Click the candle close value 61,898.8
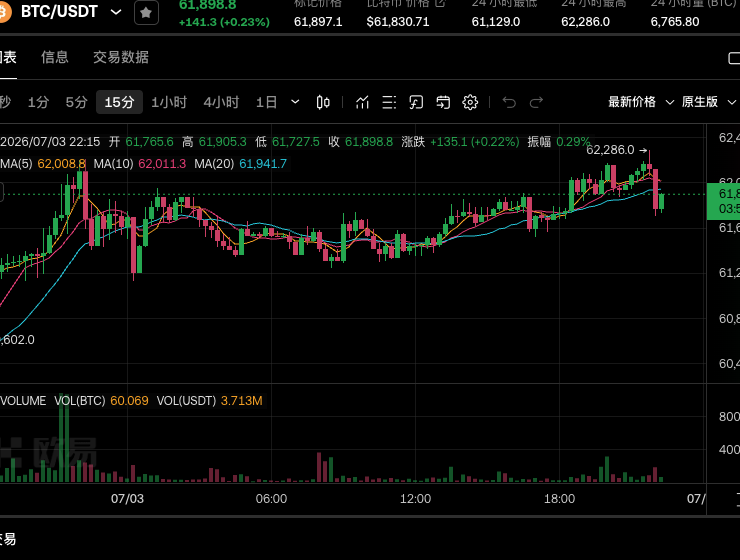 369,142
